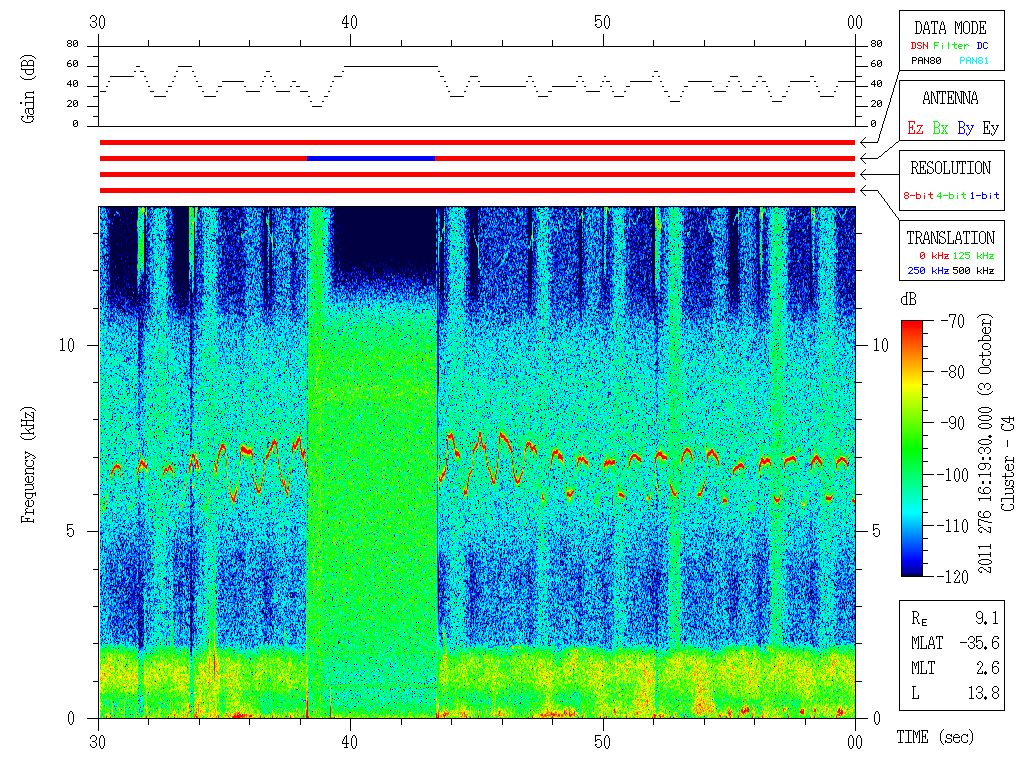Click the DATA MODE legend title

tap(950, 28)
